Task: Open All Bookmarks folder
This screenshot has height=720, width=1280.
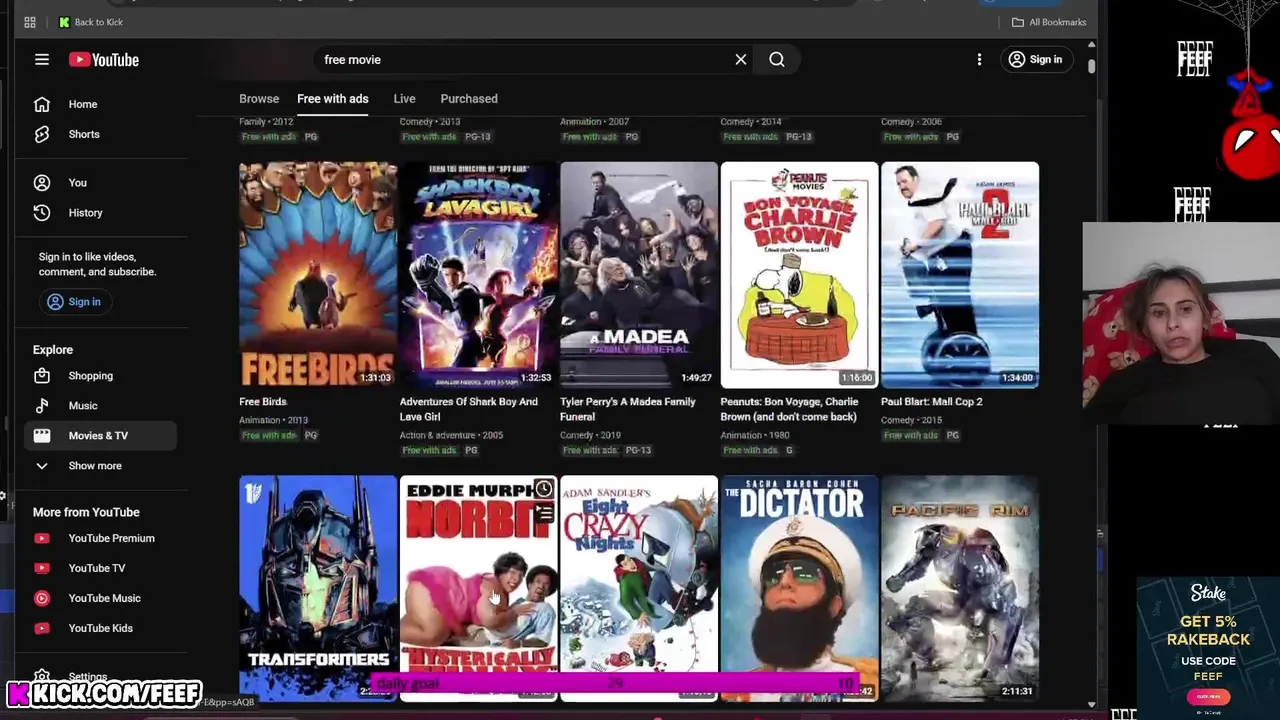Action: 1049,22
